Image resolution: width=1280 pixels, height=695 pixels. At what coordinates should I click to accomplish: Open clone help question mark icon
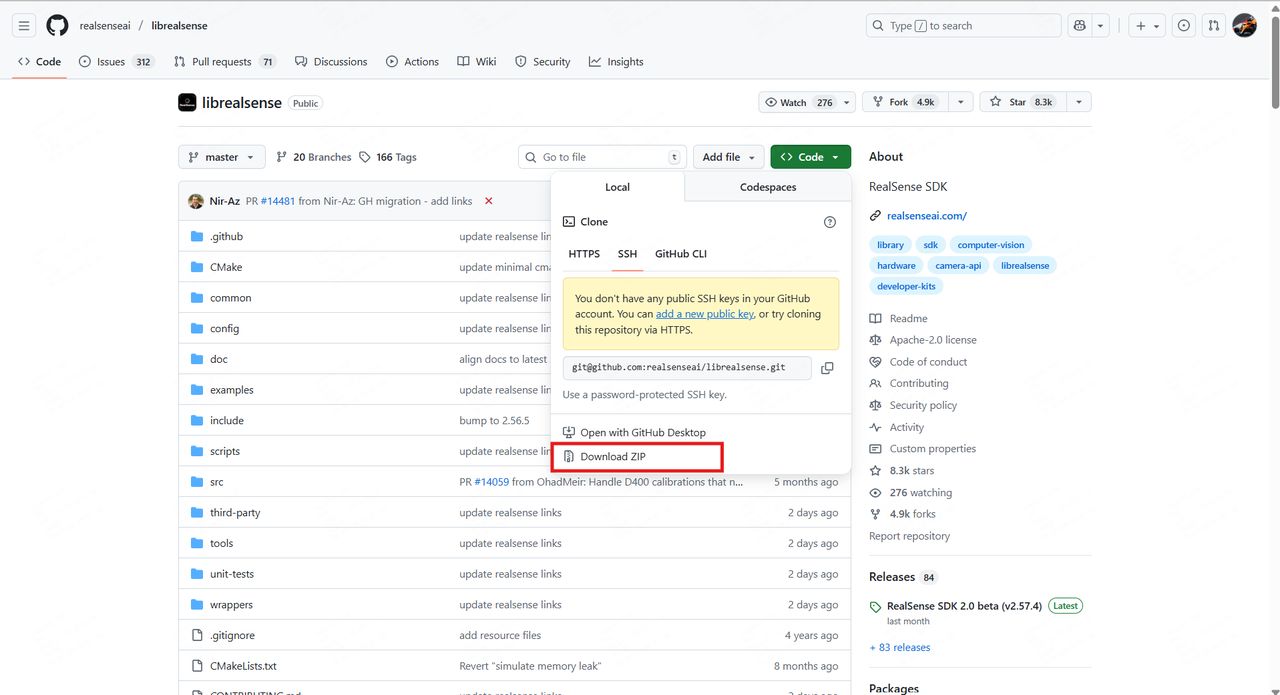pyautogui.click(x=829, y=222)
